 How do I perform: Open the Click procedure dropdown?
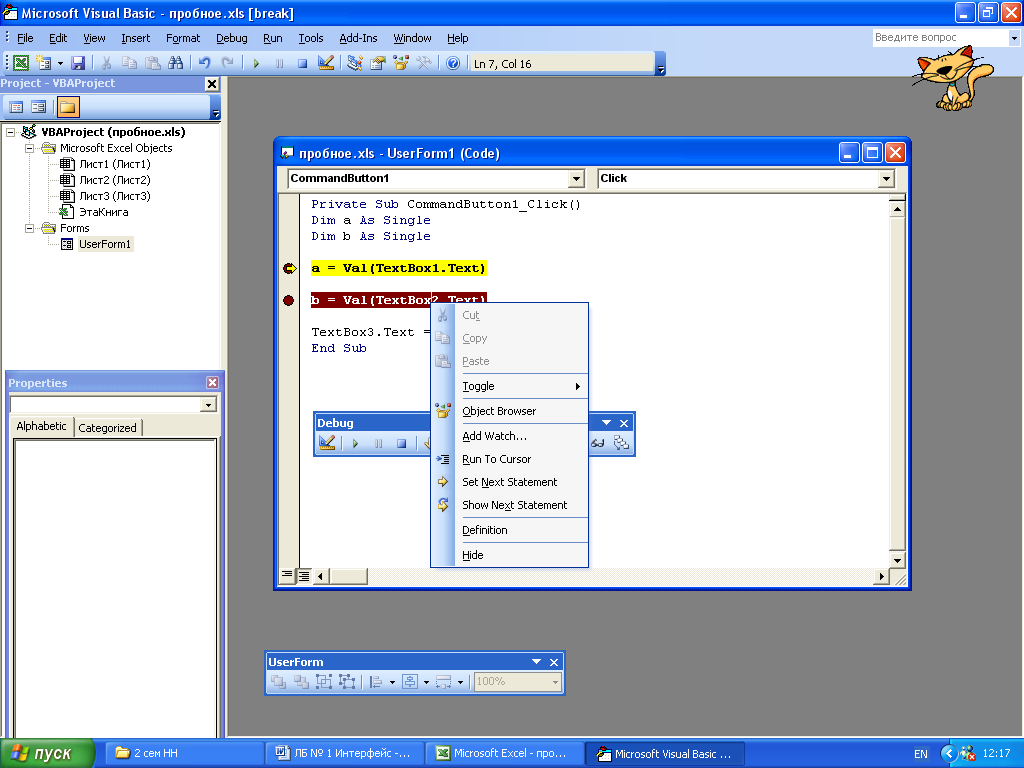(x=886, y=179)
